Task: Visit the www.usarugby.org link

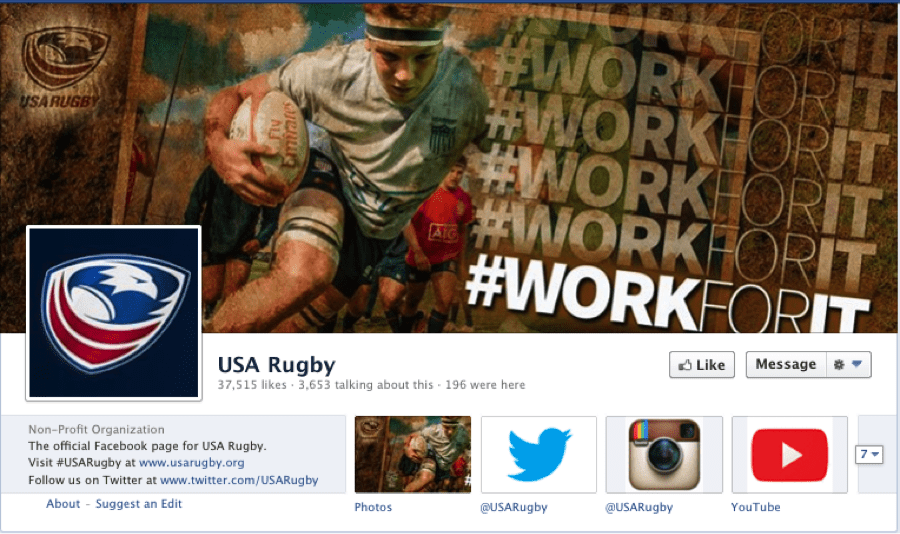Action: [192, 463]
